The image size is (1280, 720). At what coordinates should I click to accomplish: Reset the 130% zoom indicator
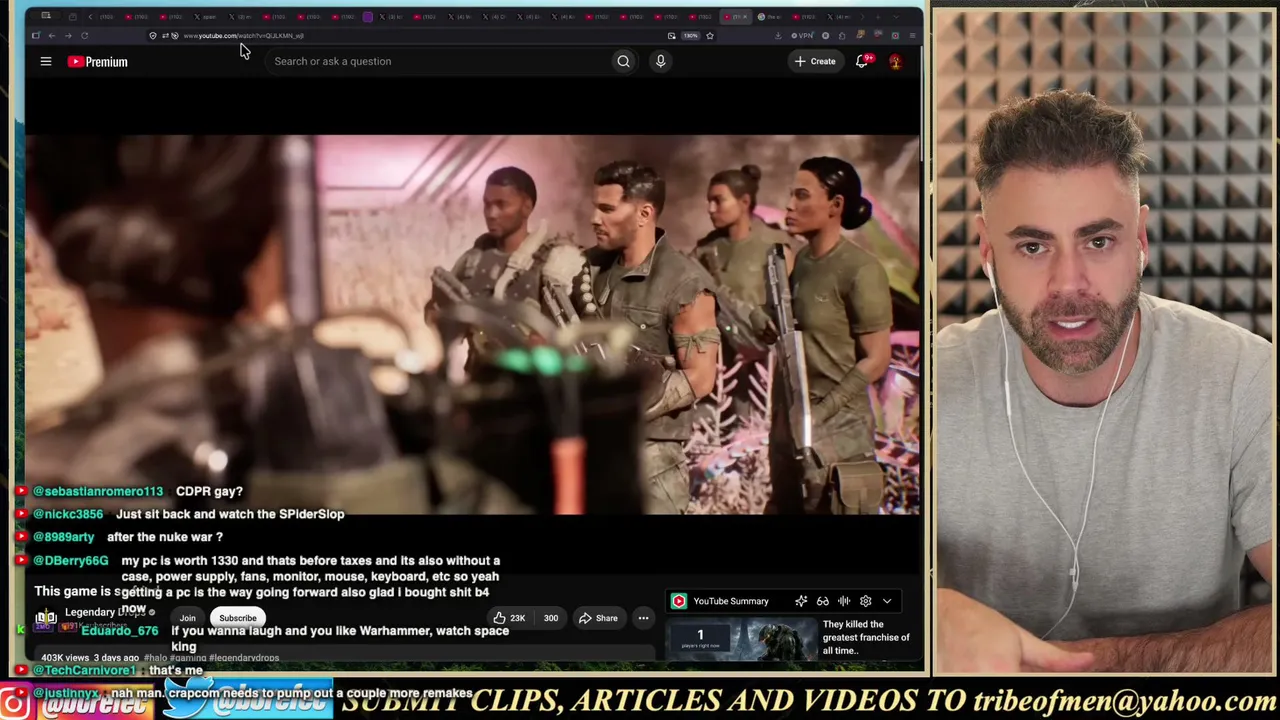coord(690,36)
